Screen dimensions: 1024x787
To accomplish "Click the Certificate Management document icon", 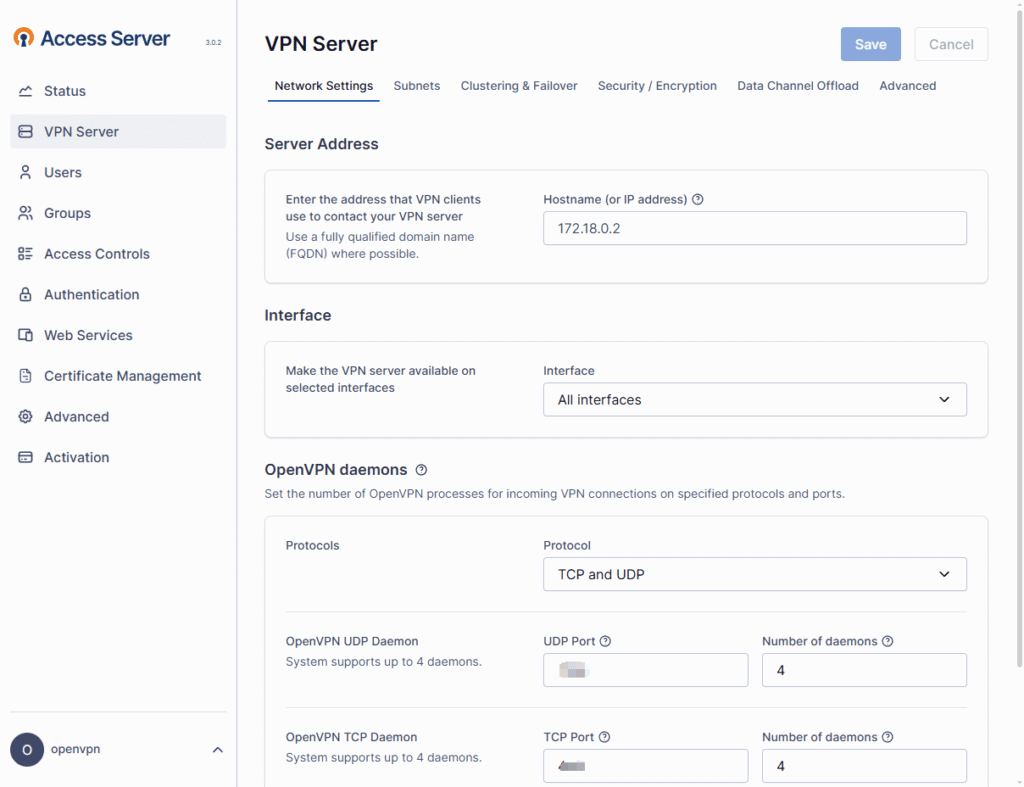I will [26, 376].
